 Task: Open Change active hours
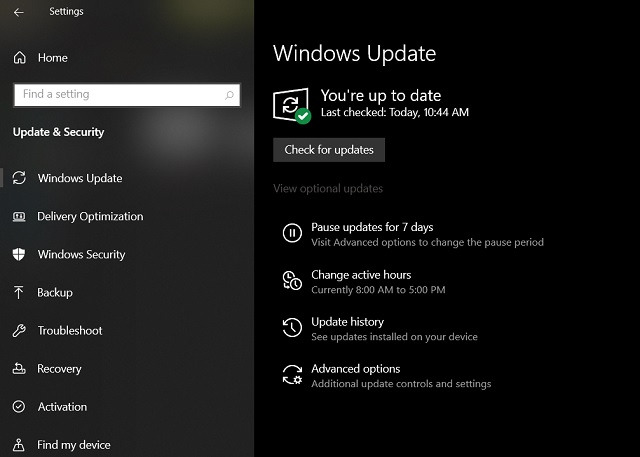point(361,275)
